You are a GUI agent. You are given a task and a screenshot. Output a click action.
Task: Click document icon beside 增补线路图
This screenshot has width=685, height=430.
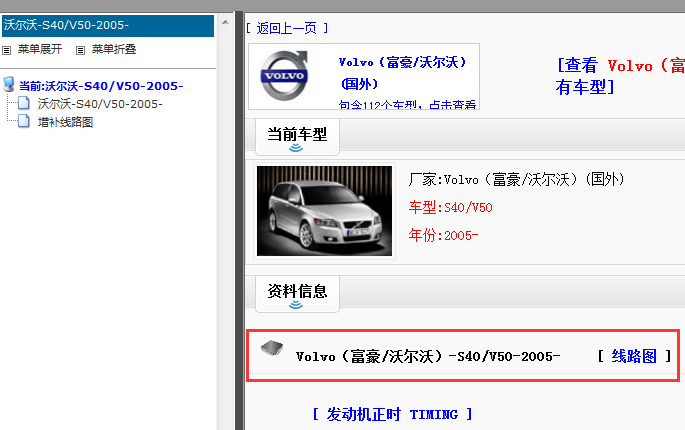[x=24, y=121]
